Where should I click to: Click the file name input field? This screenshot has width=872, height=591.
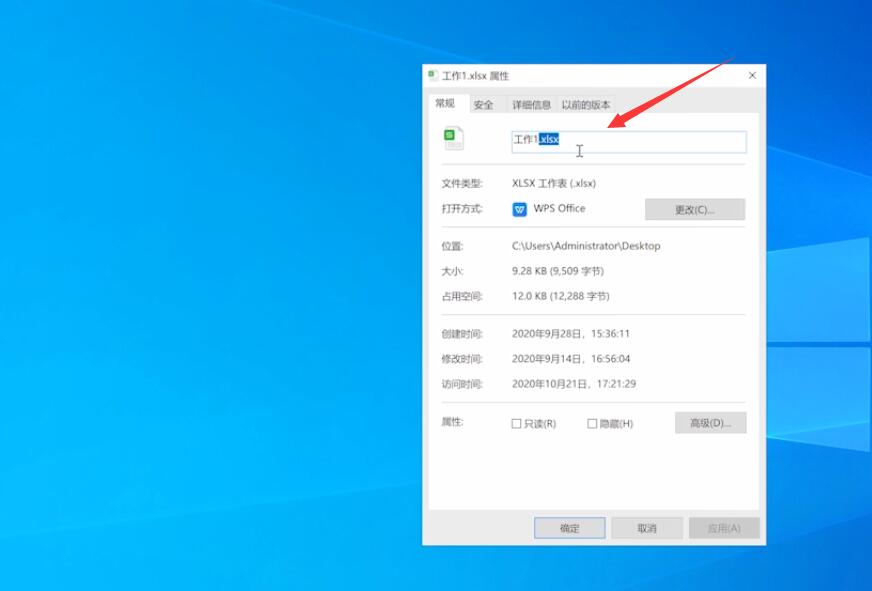(629, 142)
